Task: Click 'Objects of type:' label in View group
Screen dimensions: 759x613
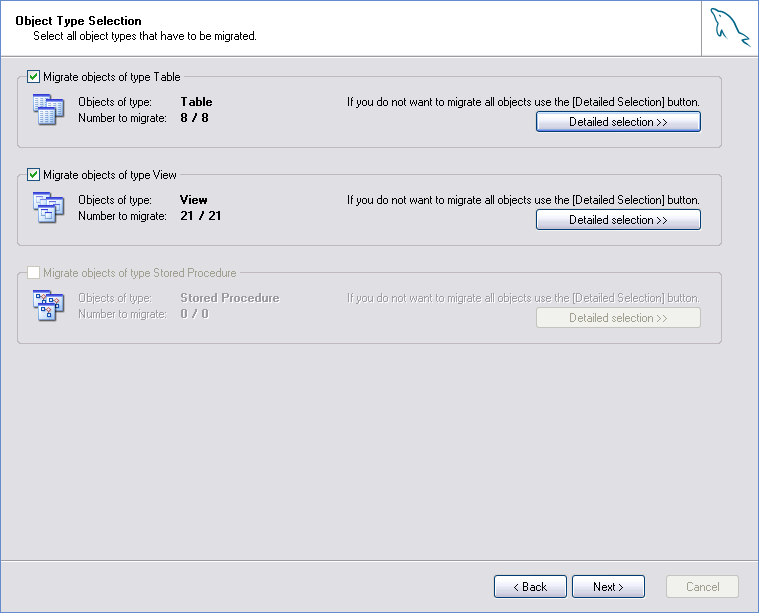Action: click(x=115, y=199)
